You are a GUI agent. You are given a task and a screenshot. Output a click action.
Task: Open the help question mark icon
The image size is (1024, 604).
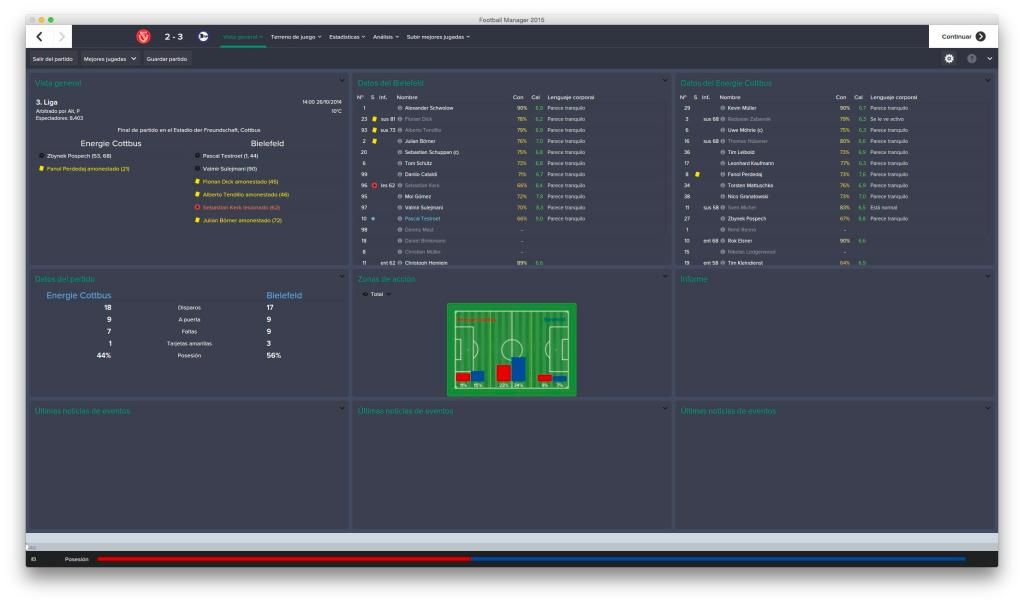pos(972,59)
